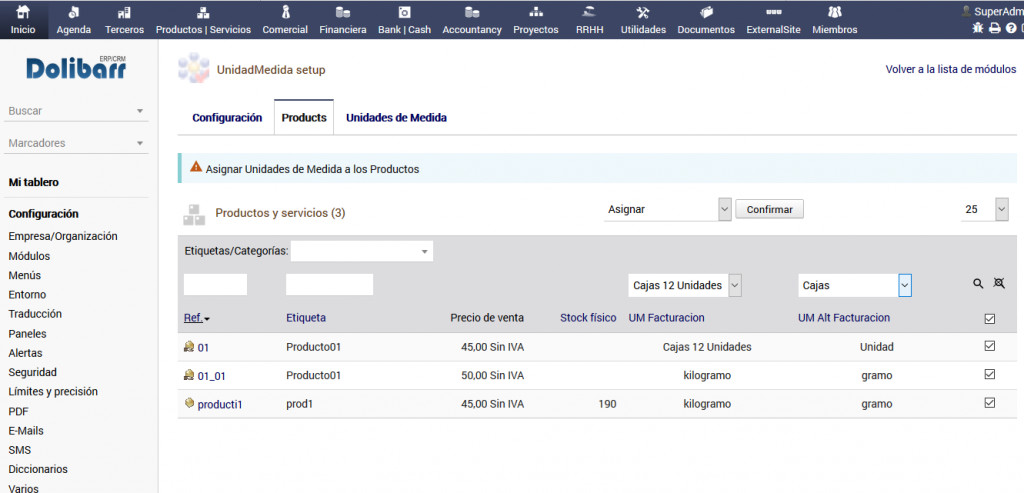
Task: Click the bug report icon
Action: 978,28
